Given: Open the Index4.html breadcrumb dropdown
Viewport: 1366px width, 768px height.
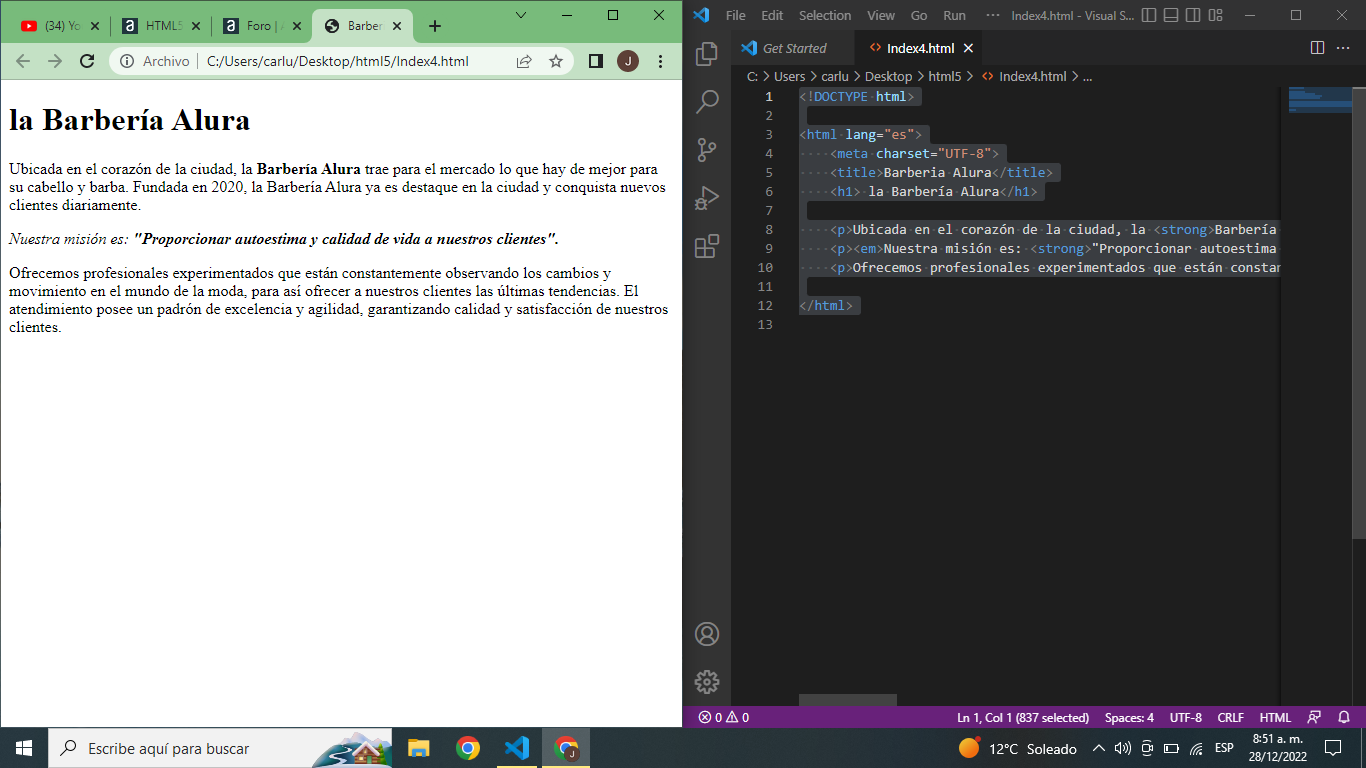Looking at the screenshot, I should point(1024,76).
